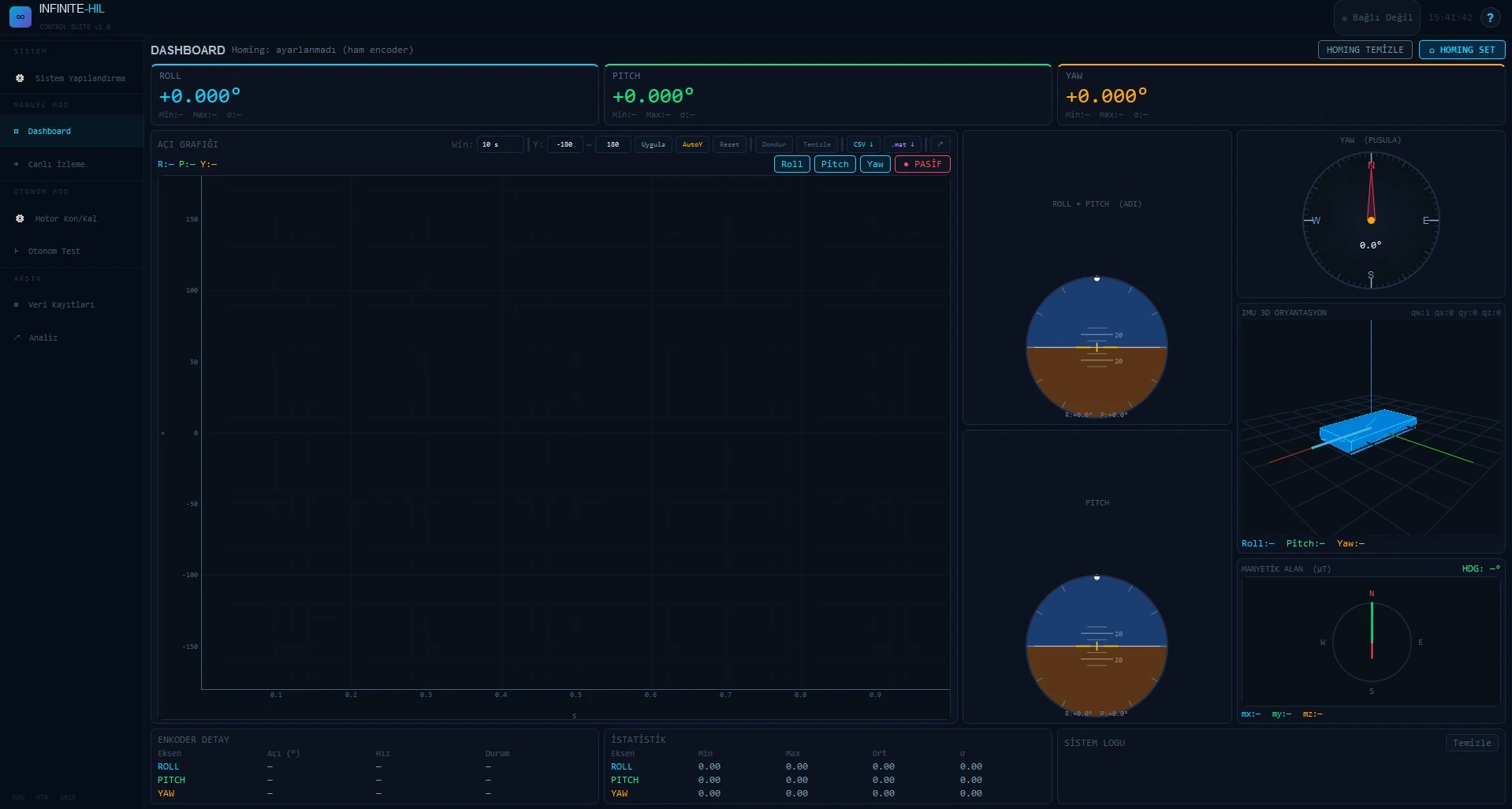Switch to the Canlı İzleme page
1512x809 pixels.
click(72, 164)
